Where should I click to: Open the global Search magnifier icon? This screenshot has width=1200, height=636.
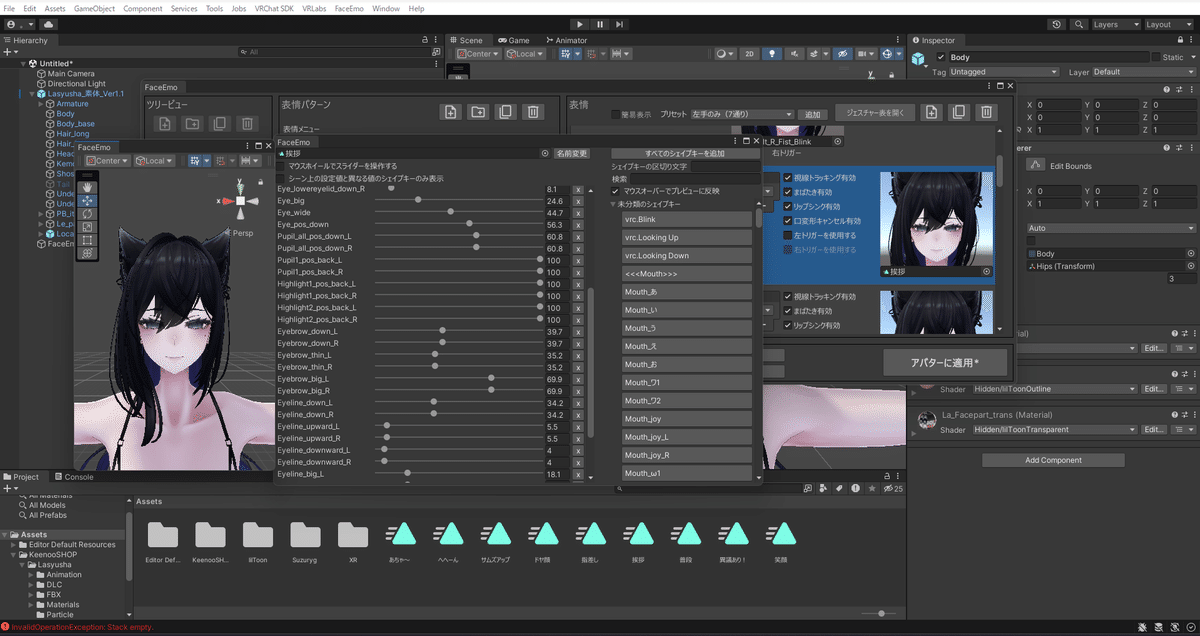pos(1078,24)
